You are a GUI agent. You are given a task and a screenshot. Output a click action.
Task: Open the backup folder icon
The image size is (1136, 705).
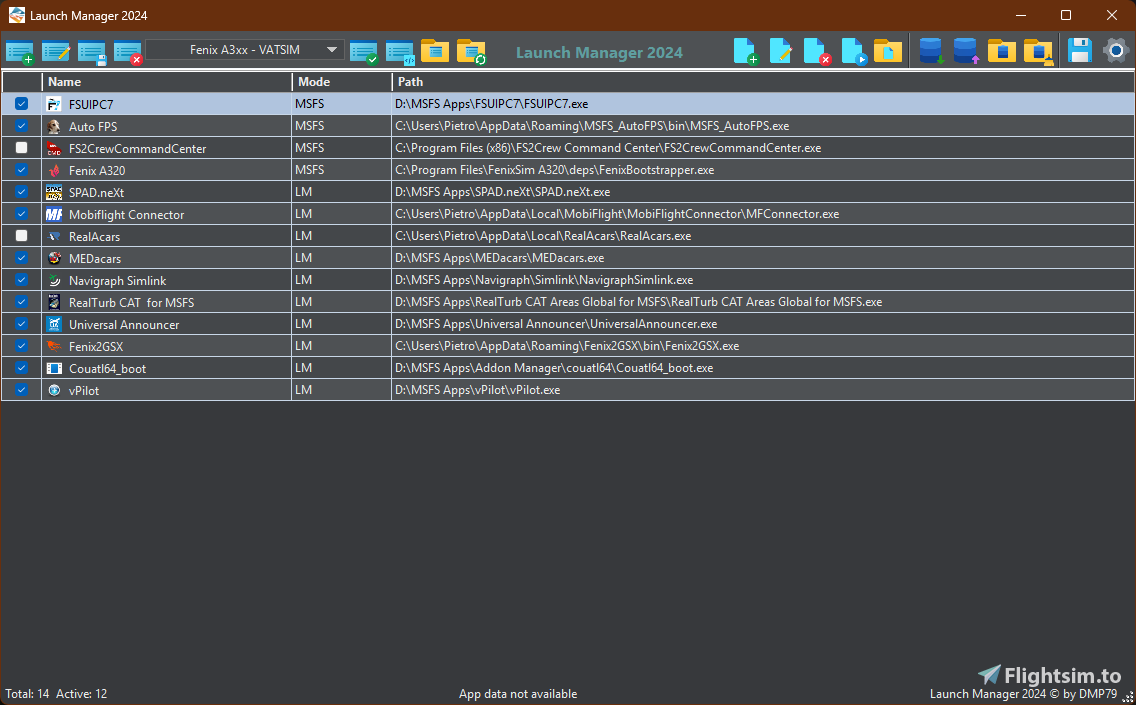coord(1002,51)
